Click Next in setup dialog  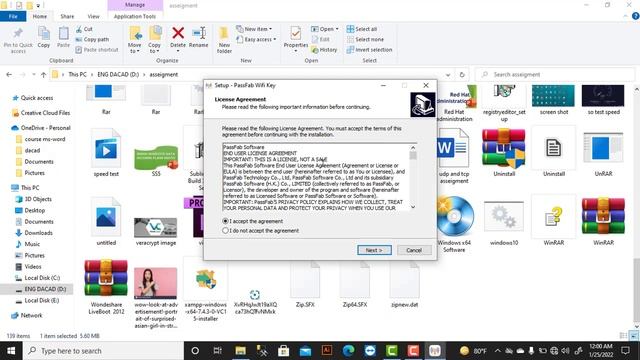click(x=374, y=250)
